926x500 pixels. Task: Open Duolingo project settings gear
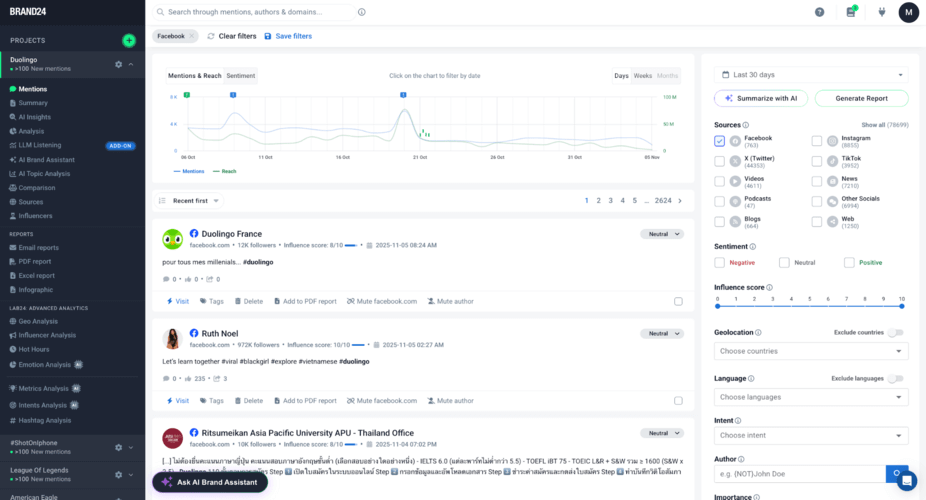click(x=119, y=64)
